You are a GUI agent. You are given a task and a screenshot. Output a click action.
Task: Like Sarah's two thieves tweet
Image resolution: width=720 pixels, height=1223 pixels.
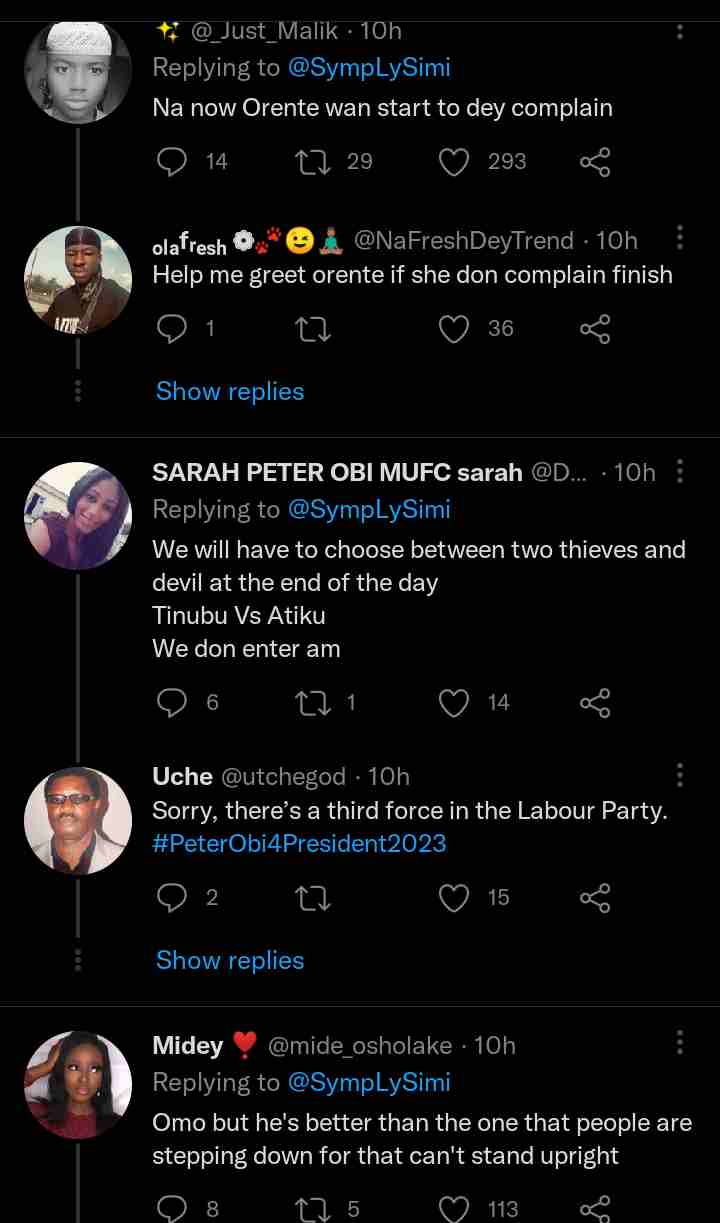point(455,703)
